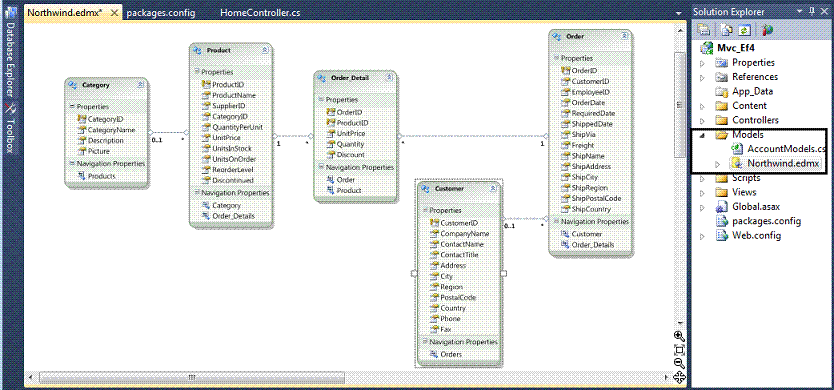Viewport: 834px width, 390px height.
Task: Select Web.config file
Action: (x=756, y=236)
